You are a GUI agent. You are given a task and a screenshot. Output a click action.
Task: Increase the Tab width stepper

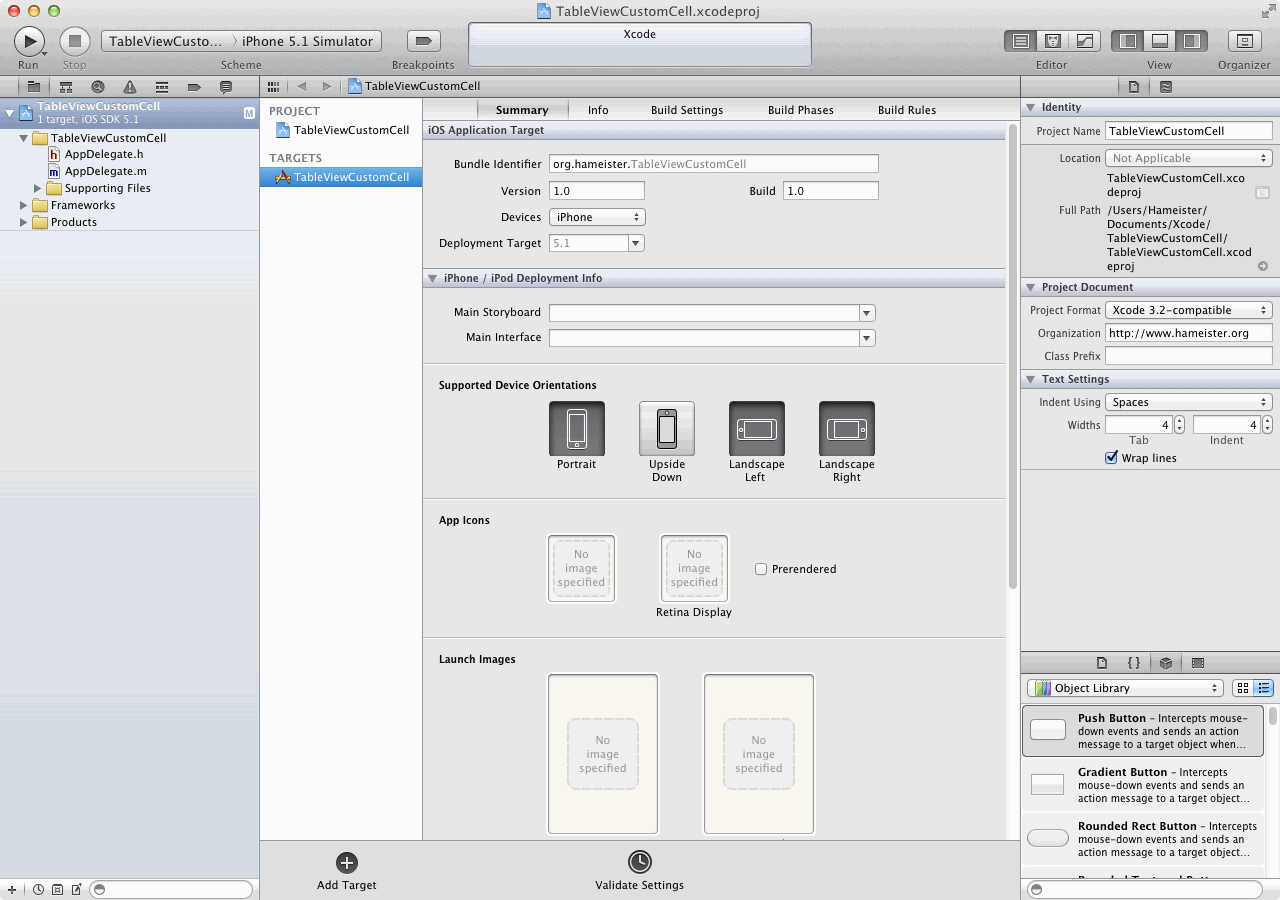point(1179,421)
